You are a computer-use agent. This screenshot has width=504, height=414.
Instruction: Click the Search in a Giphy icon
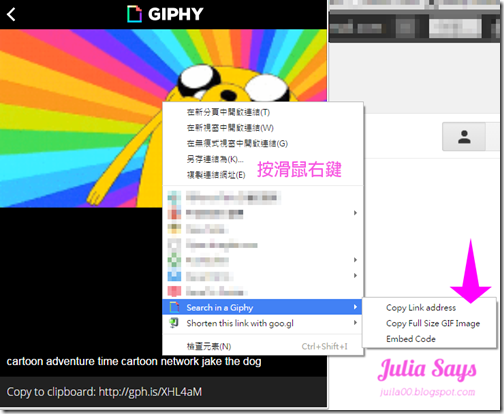click(x=174, y=307)
